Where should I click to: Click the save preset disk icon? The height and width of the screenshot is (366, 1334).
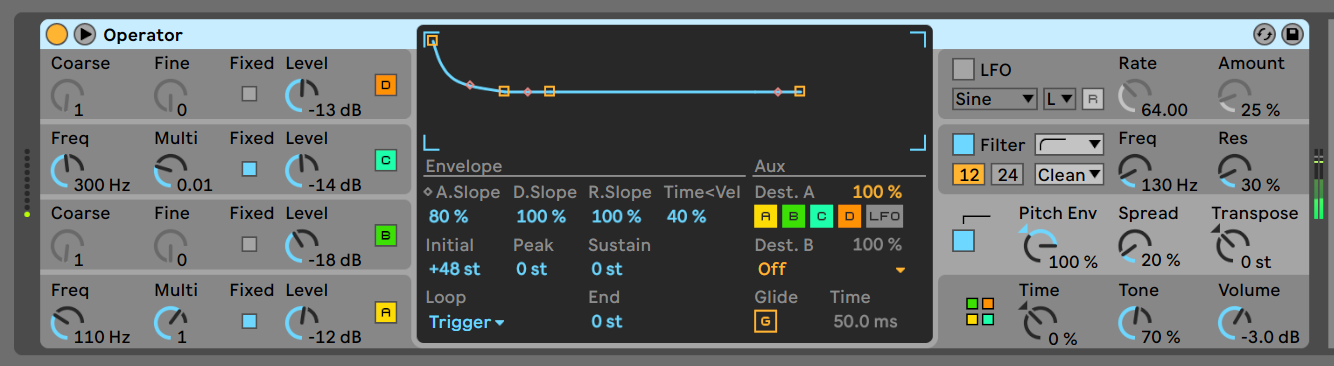pyautogui.click(x=1292, y=35)
